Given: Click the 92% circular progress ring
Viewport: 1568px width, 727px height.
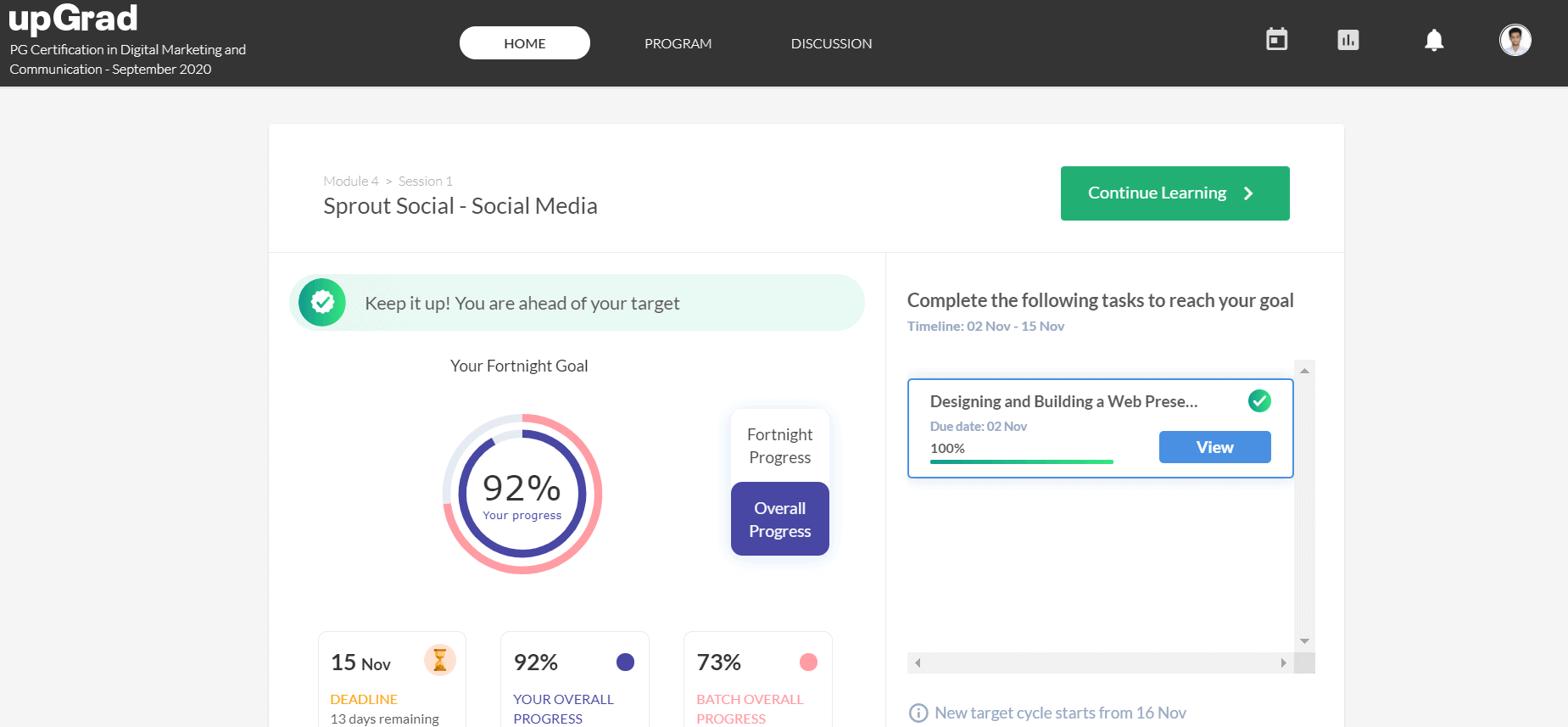Looking at the screenshot, I should (x=522, y=494).
